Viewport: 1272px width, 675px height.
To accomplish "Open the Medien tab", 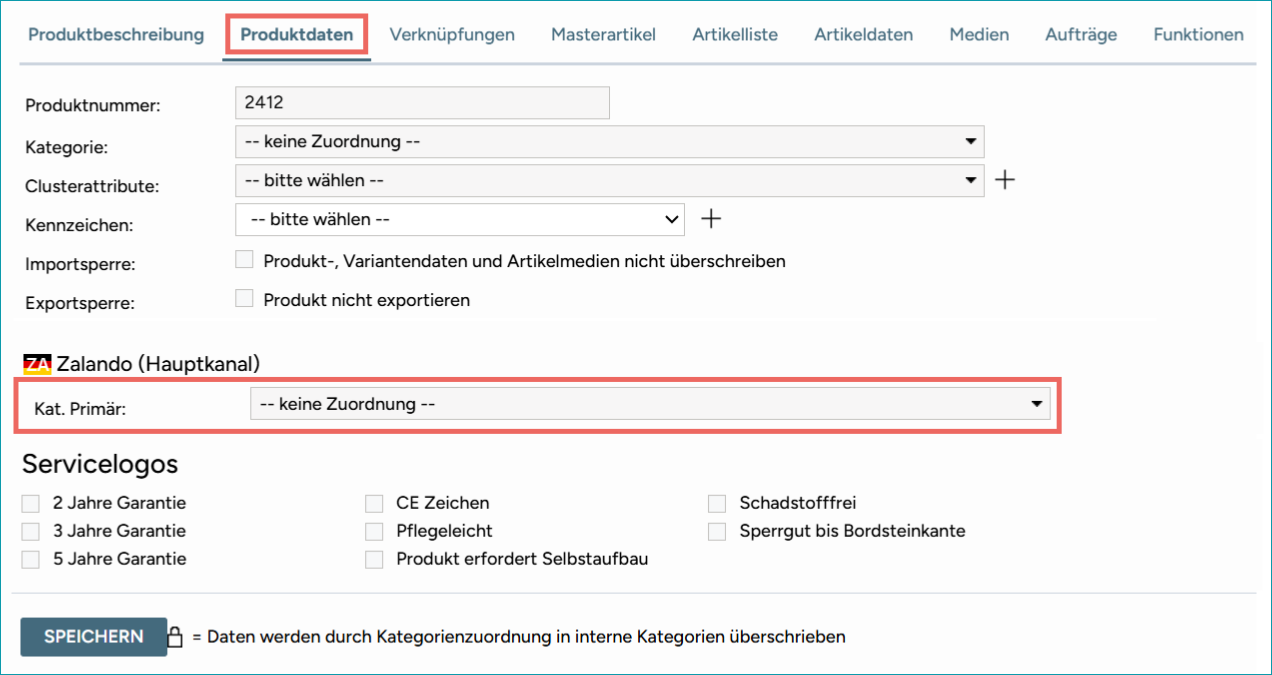I will click(979, 34).
